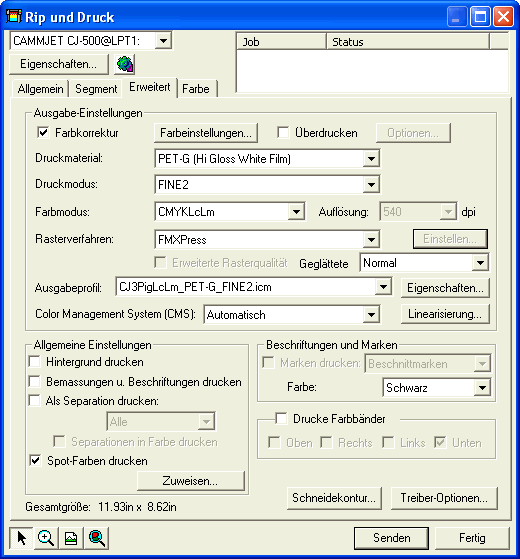This screenshot has height=559, width=520.
Task: Open the Farbe Schwarz color dropdown
Action: (x=482, y=388)
